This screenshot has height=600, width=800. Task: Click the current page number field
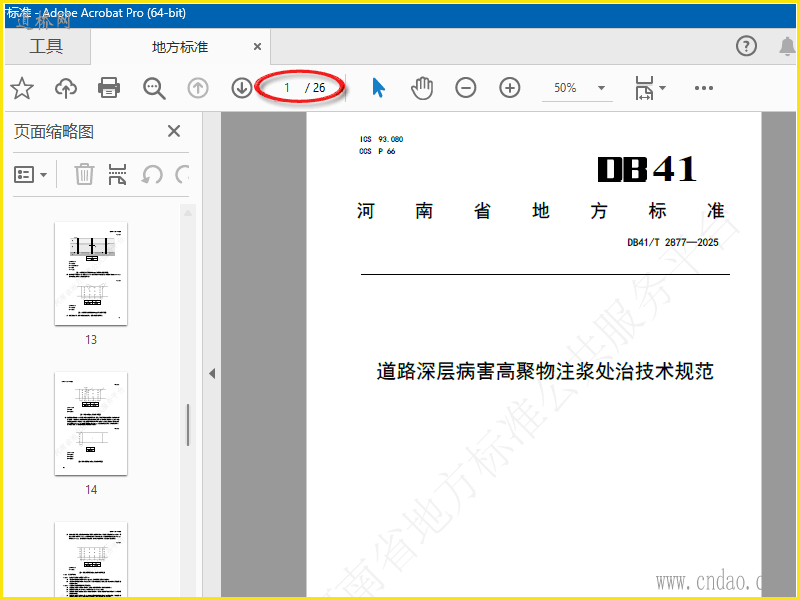[287, 88]
